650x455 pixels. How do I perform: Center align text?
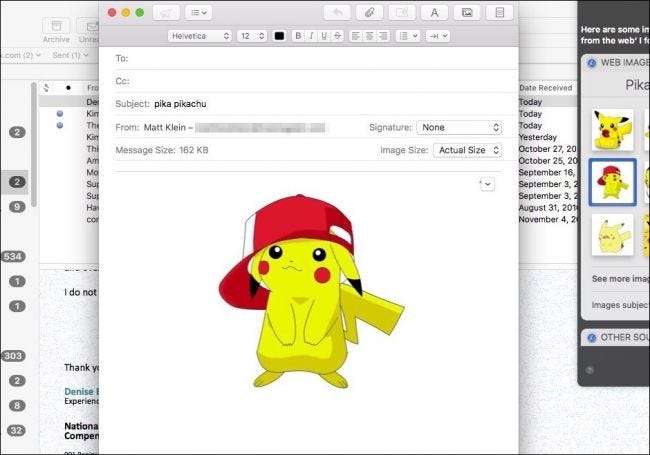369,36
